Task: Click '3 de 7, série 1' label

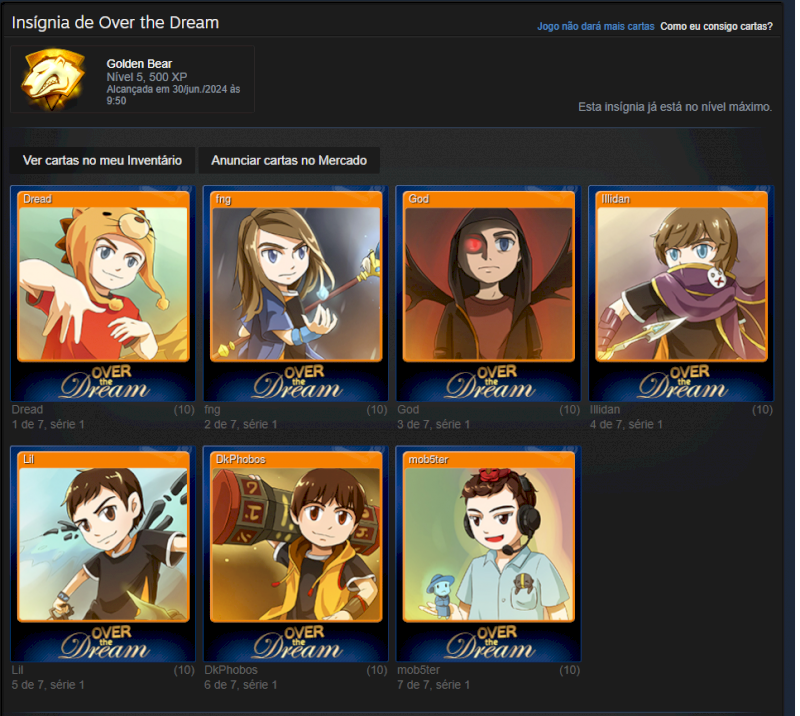Action: click(433, 424)
